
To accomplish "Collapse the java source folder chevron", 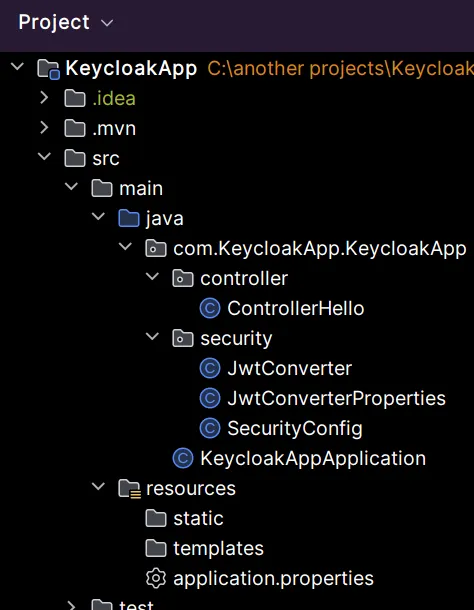I will pos(98,216).
